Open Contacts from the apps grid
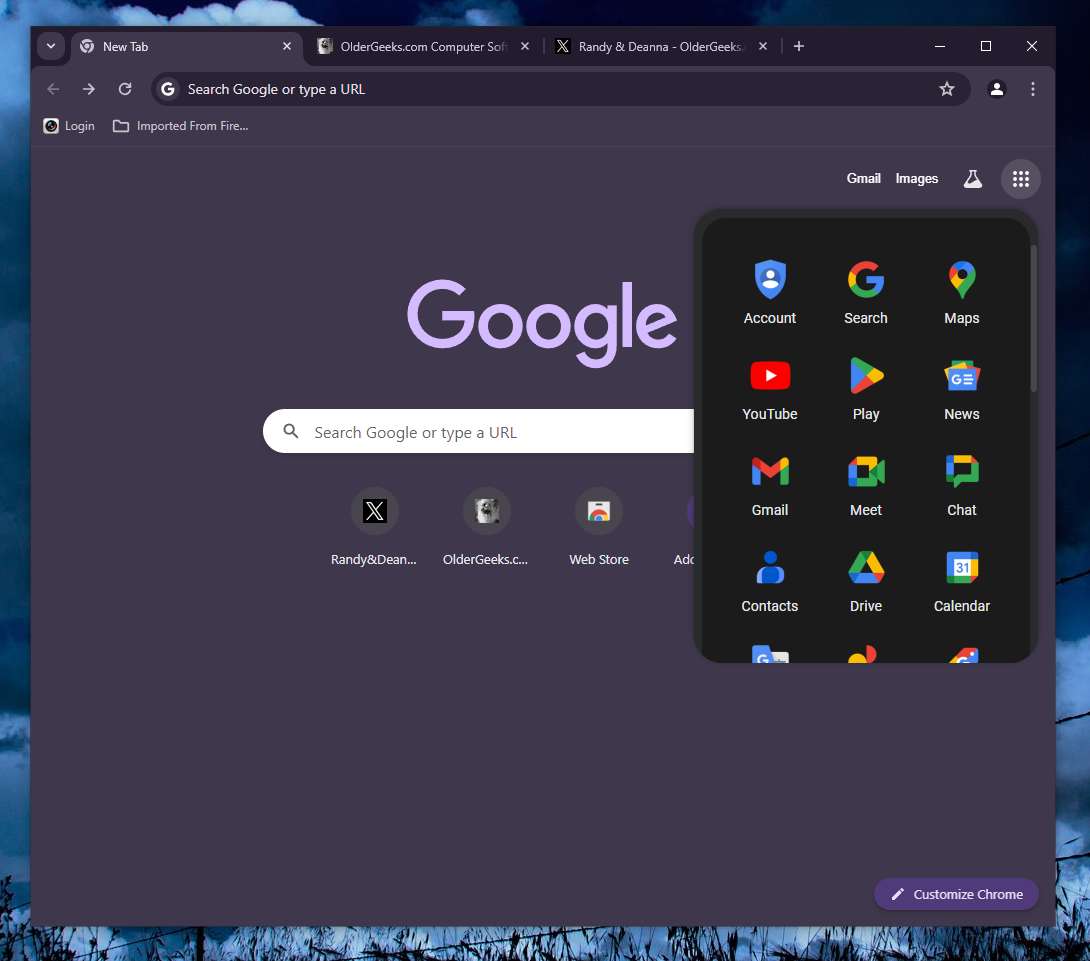 point(770,581)
